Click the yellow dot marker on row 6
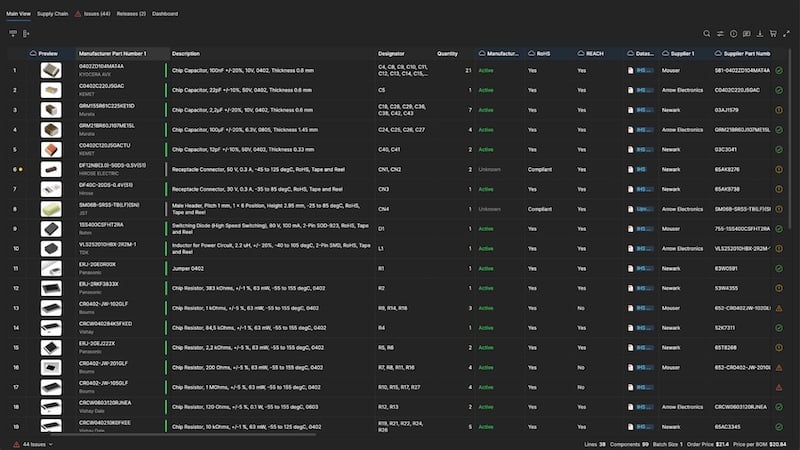Image resolution: width=800 pixels, height=450 pixels. 21,169
